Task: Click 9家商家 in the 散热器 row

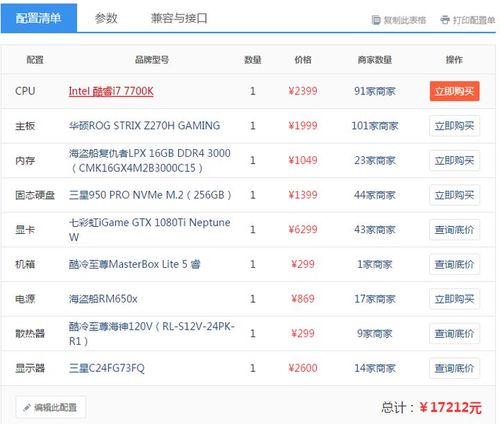Action: pos(375,334)
